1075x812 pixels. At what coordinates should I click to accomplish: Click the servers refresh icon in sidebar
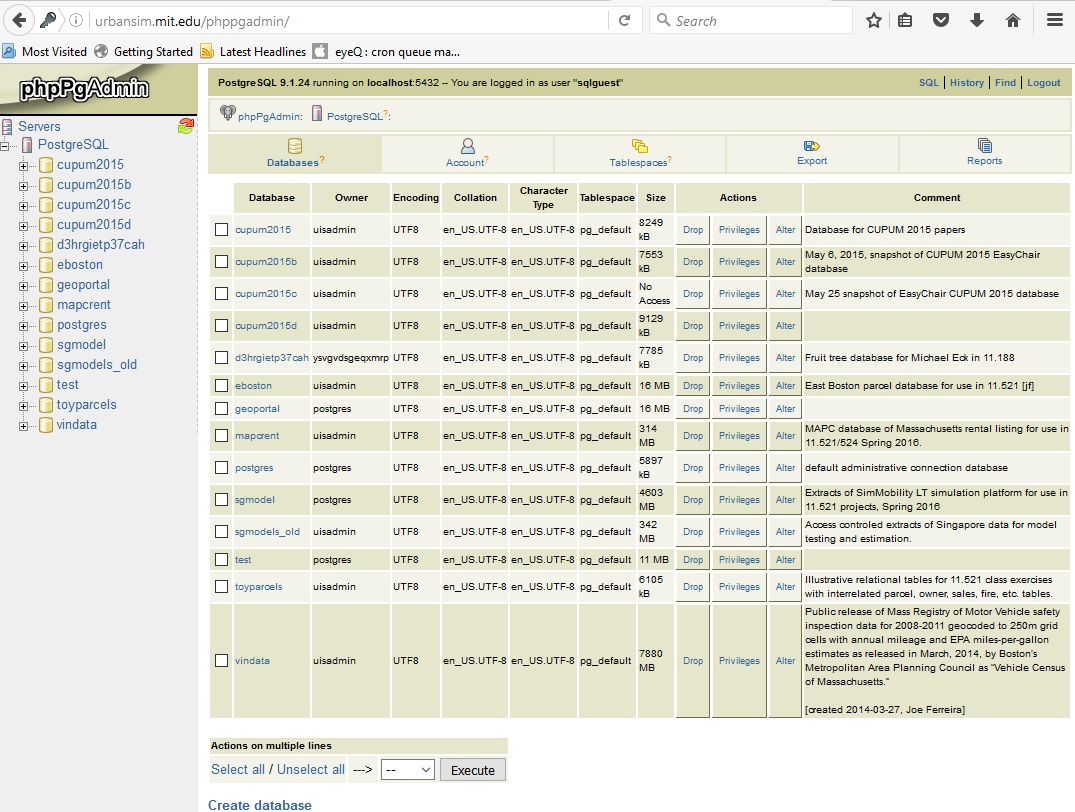click(x=186, y=126)
